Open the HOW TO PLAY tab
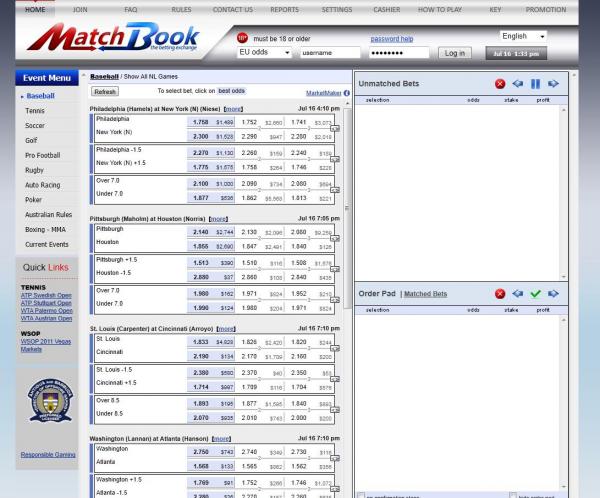Image resolution: width=600 pixels, height=498 pixels. click(440, 10)
